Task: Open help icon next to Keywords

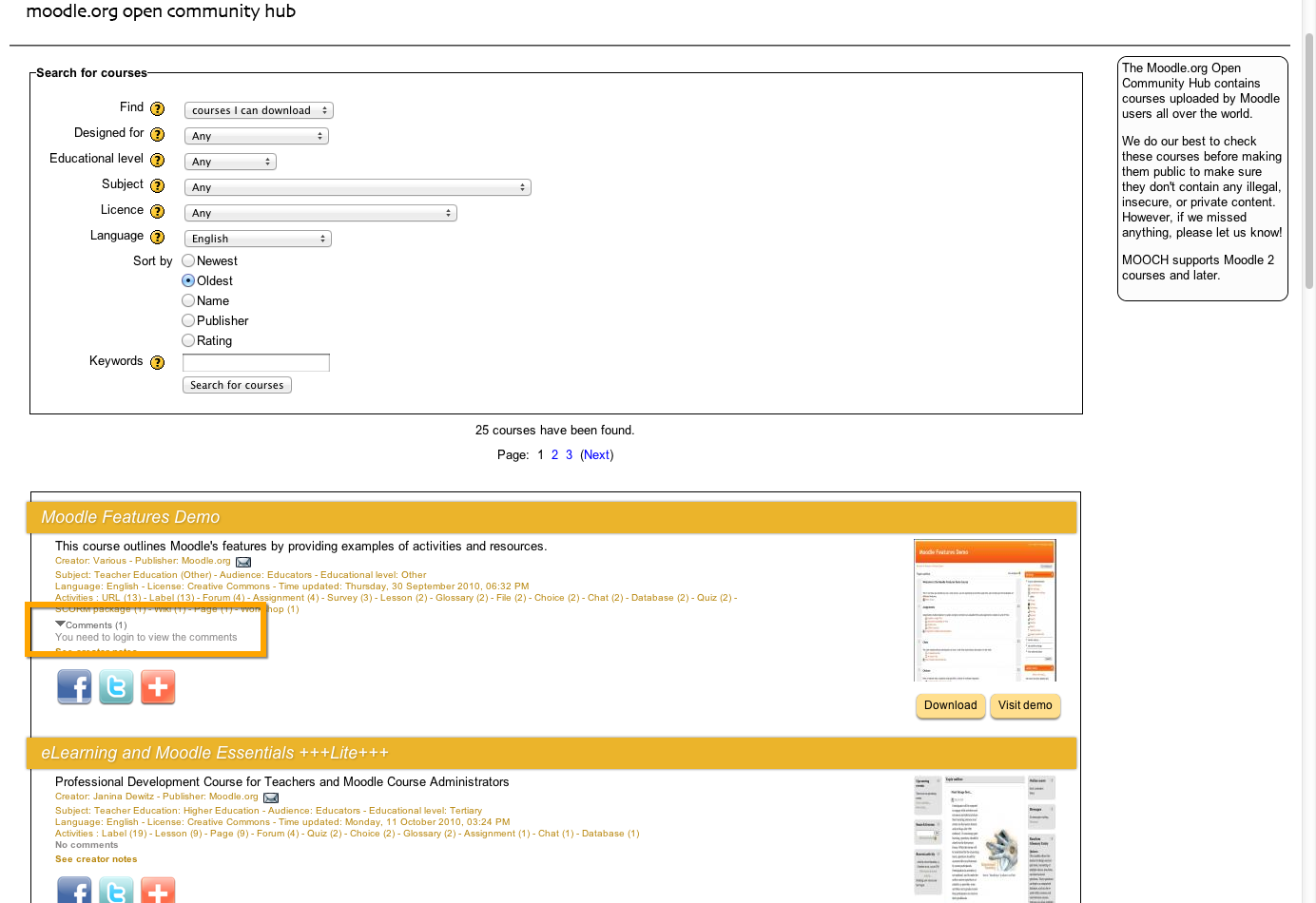Action: (157, 362)
